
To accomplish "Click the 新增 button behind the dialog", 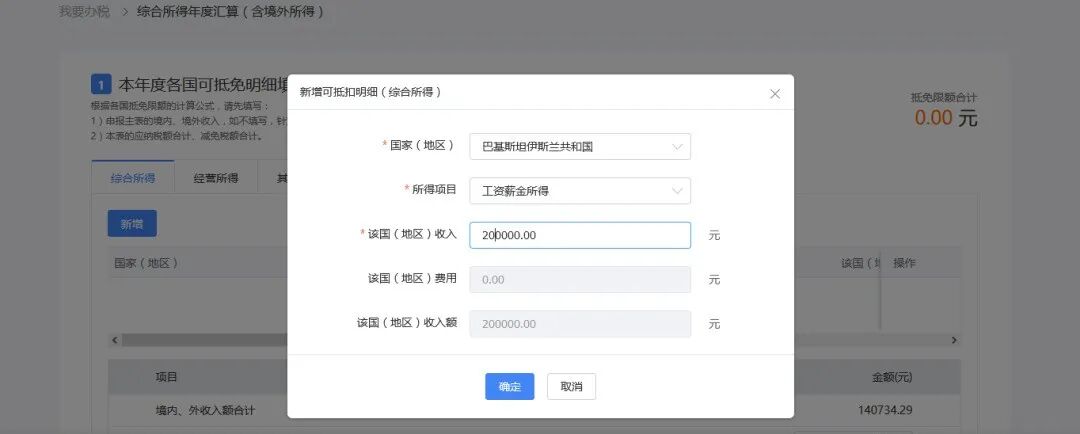I will [132, 224].
